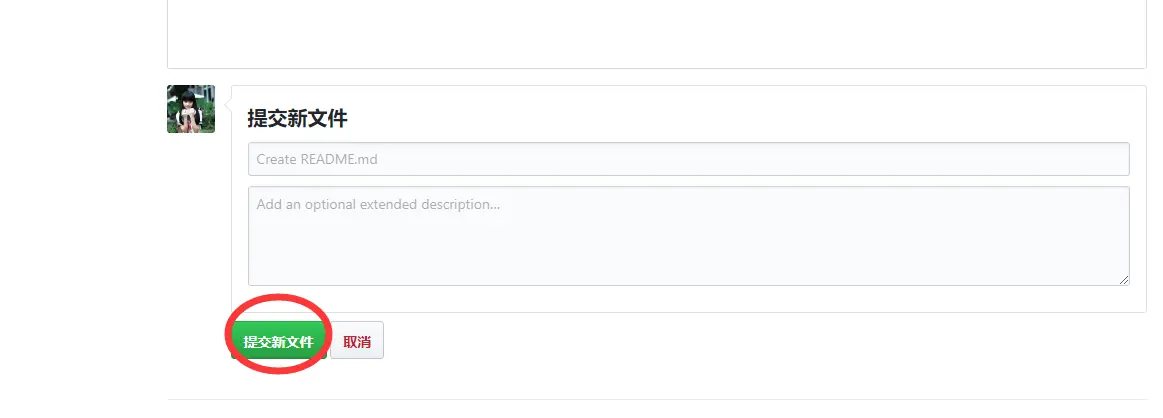Click the child photo avatar image
This screenshot has width=1163, height=418.
pyautogui.click(x=191, y=109)
